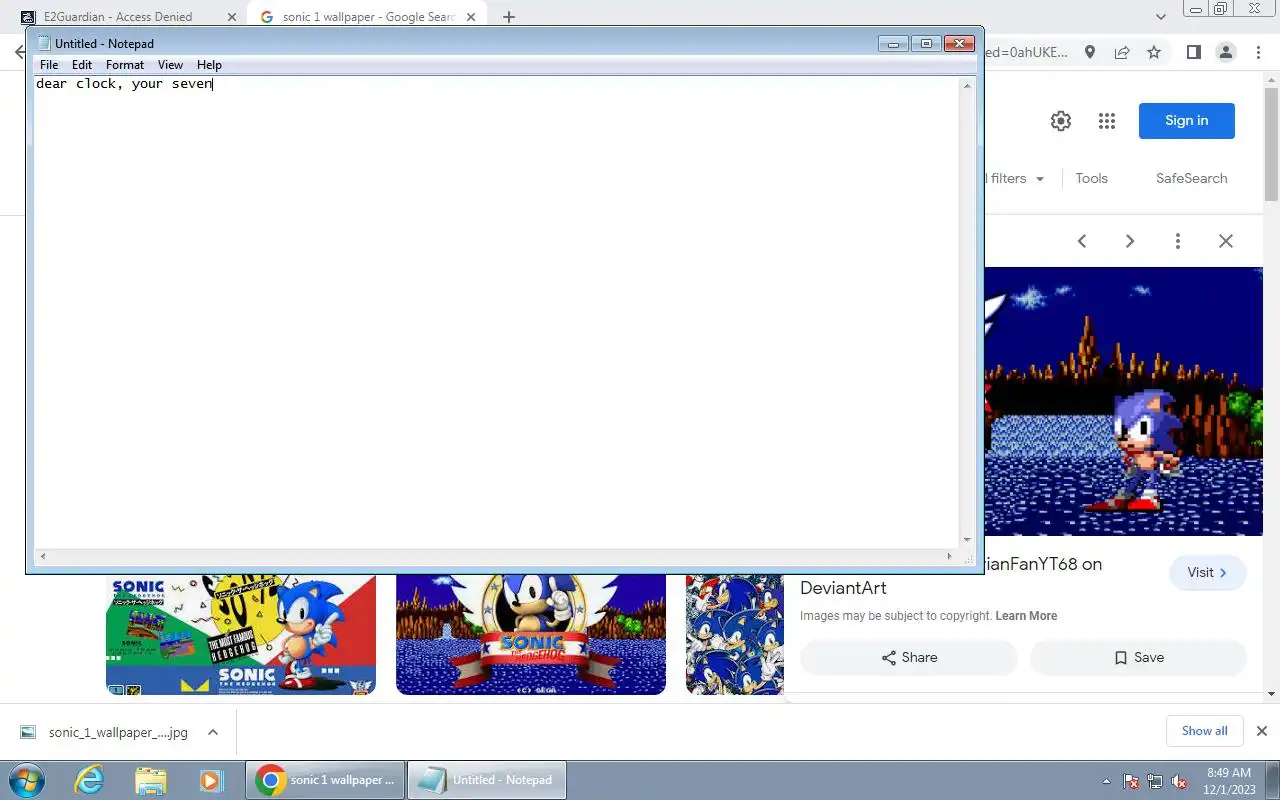Screen dimensions: 1280x800
Task: Open the Windows Start menu
Action: (25, 780)
